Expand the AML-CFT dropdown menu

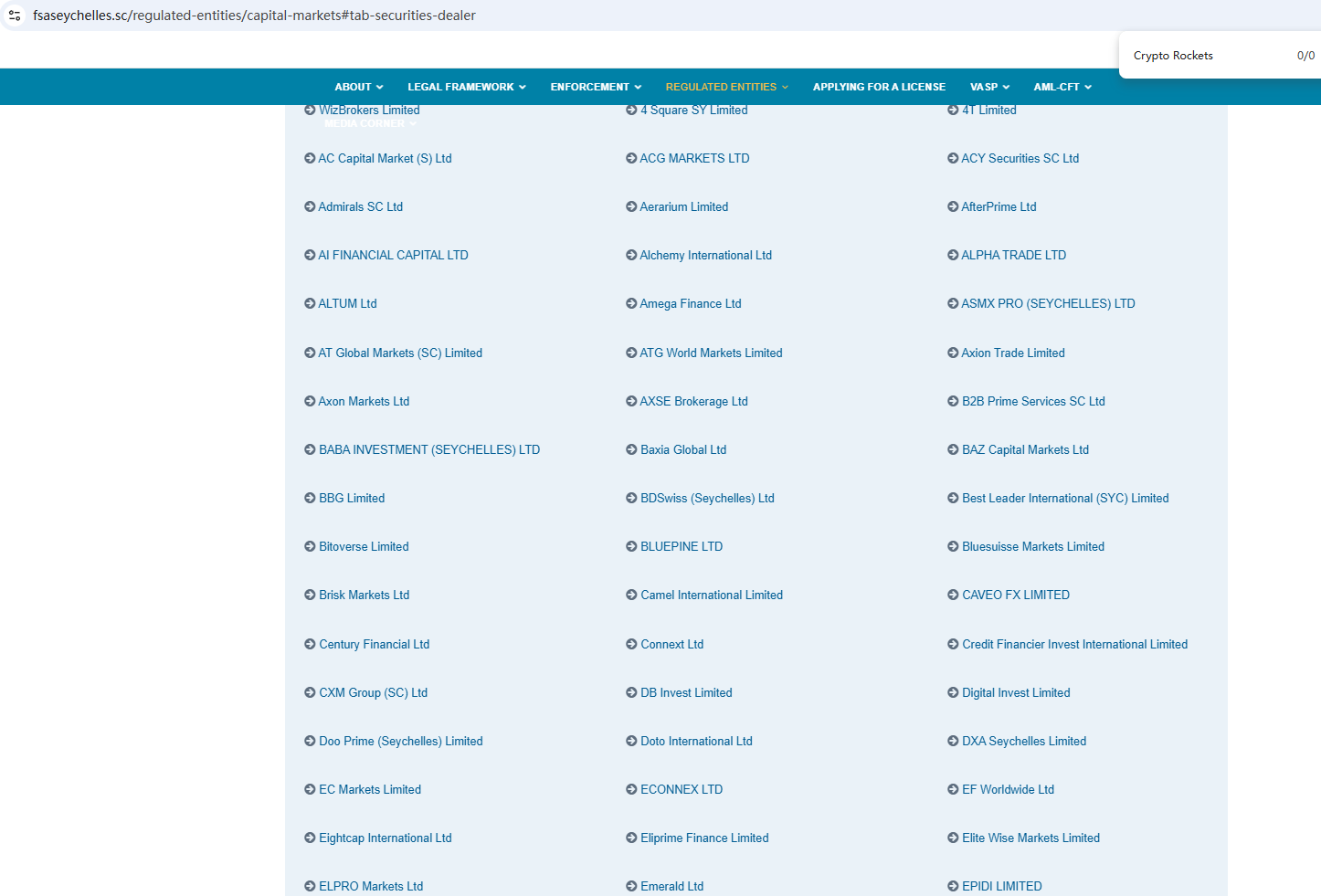click(1062, 87)
